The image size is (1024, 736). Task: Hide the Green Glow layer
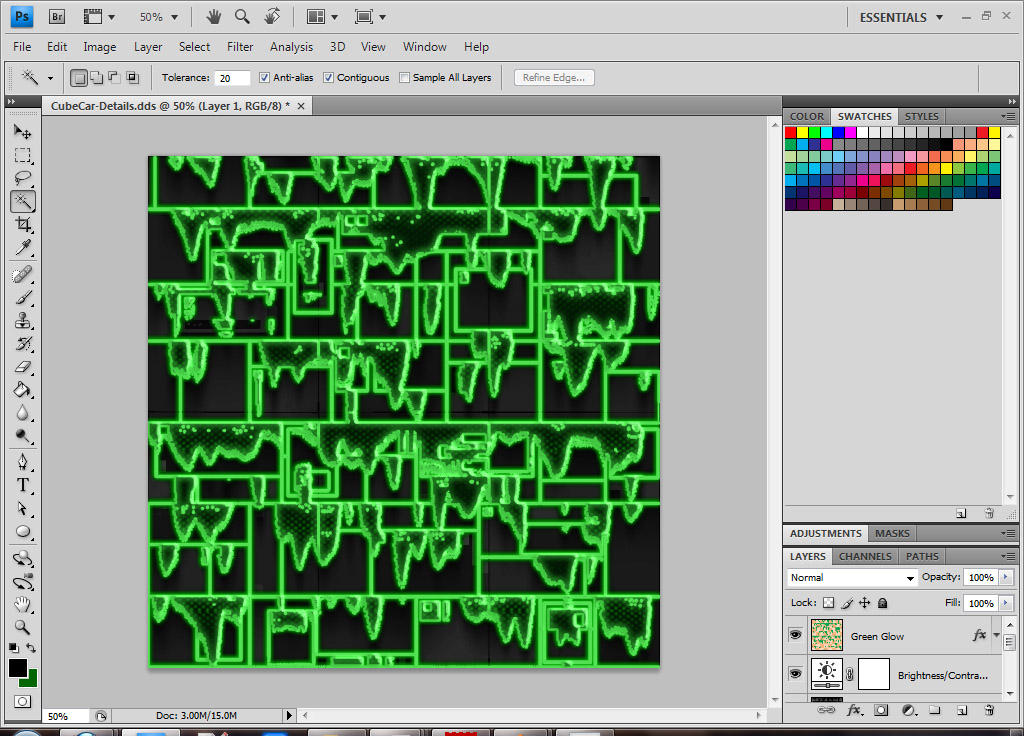point(795,635)
